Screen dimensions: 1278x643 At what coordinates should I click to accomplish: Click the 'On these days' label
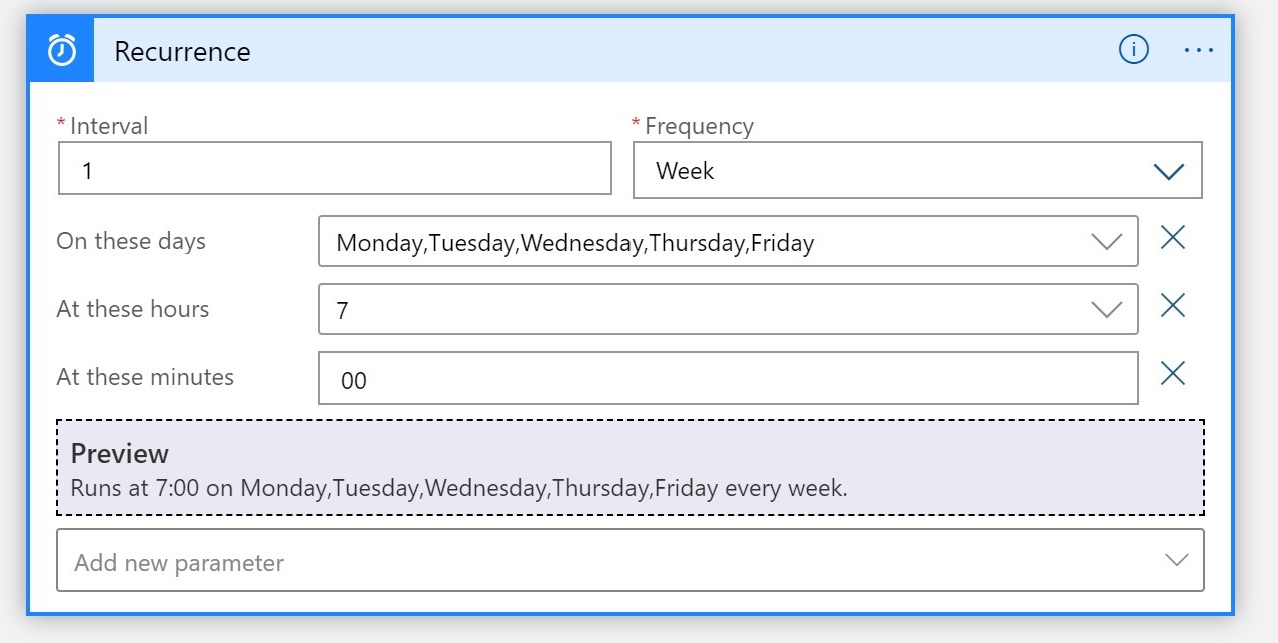coord(131,241)
